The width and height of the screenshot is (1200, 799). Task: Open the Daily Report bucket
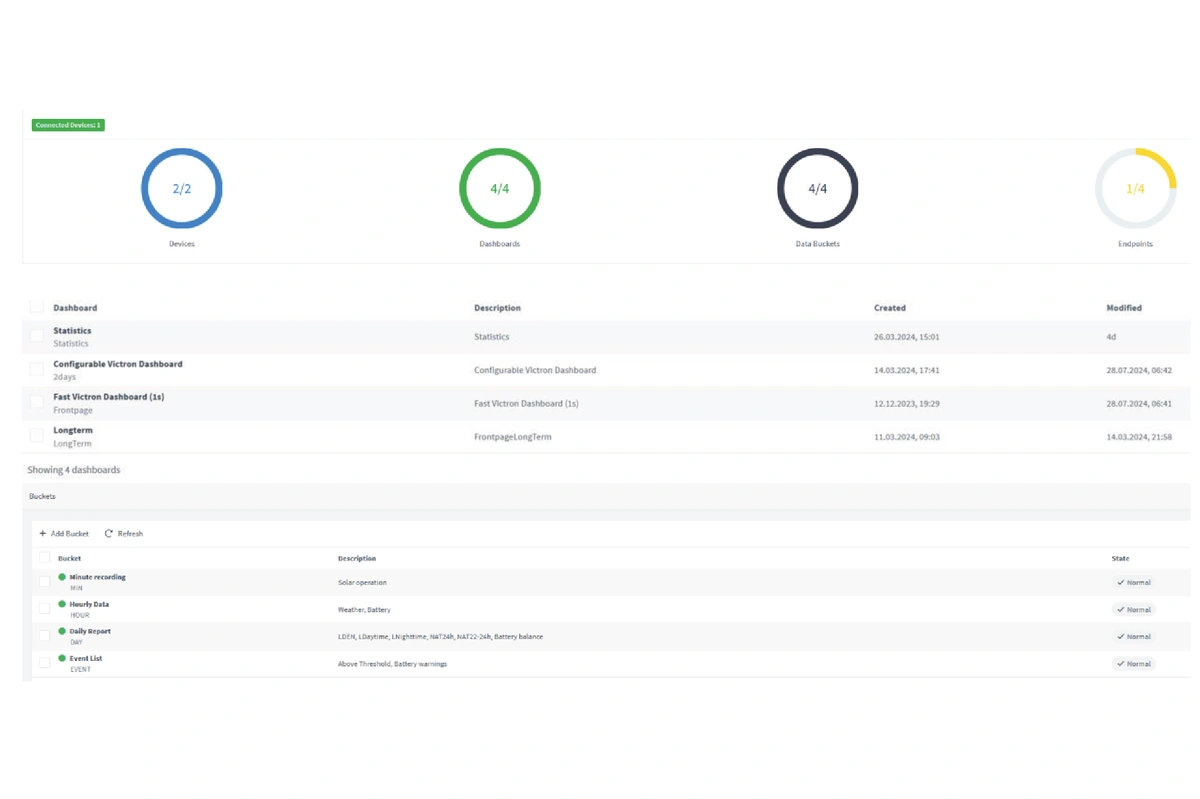90,631
